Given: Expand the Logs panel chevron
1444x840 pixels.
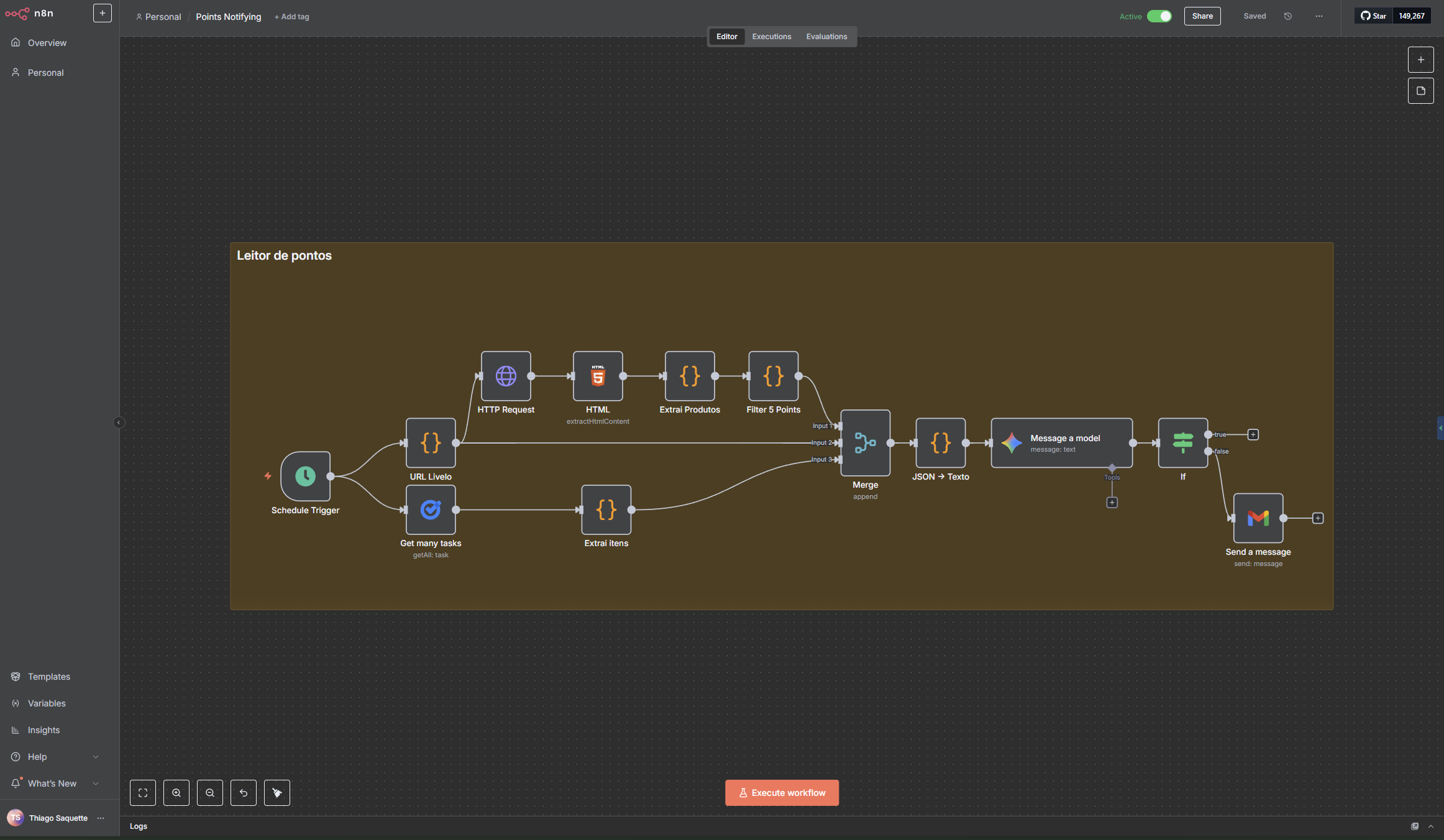Looking at the screenshot, I should [x=1431, y=826].
